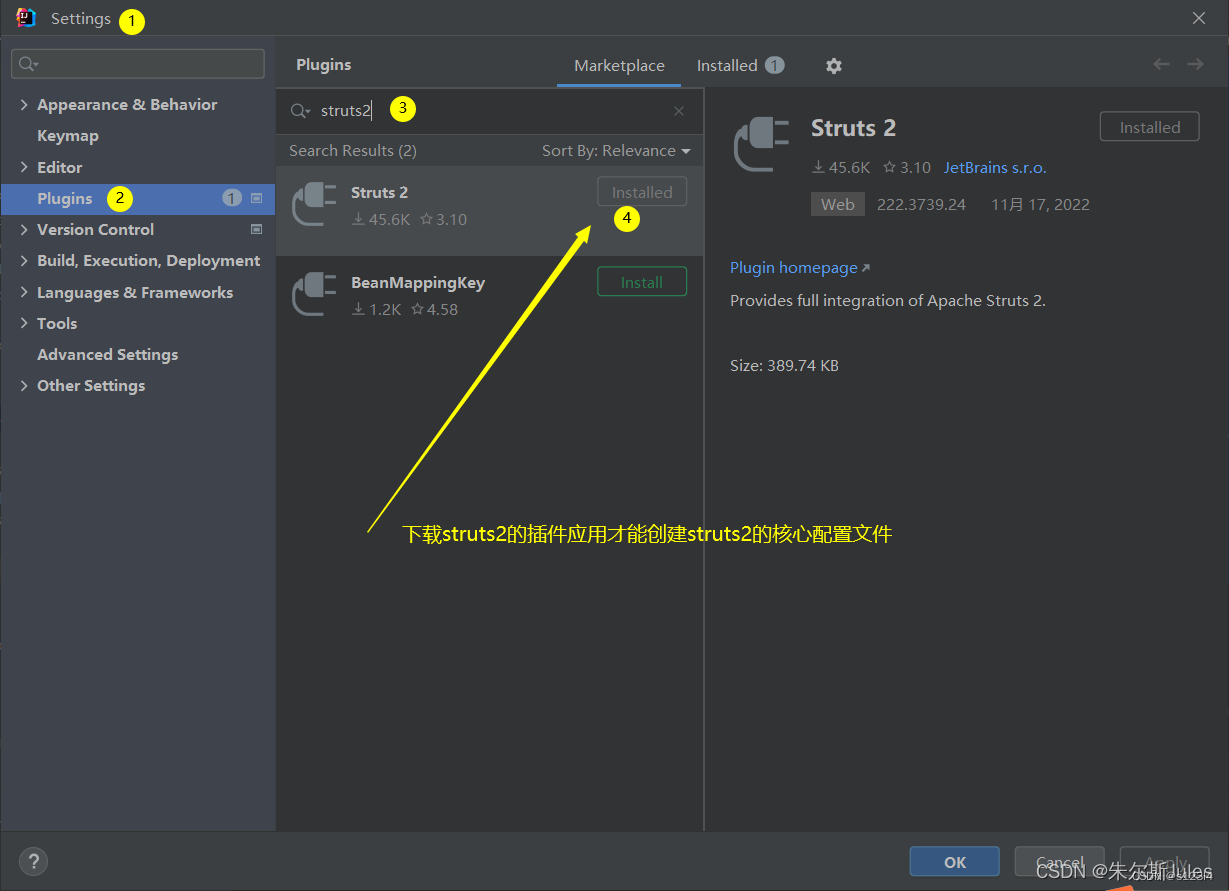The height and width of the screenshot is (891, 1229).
Task: Click the update count badge on Plugins row
Action: (x=232, y=198)
